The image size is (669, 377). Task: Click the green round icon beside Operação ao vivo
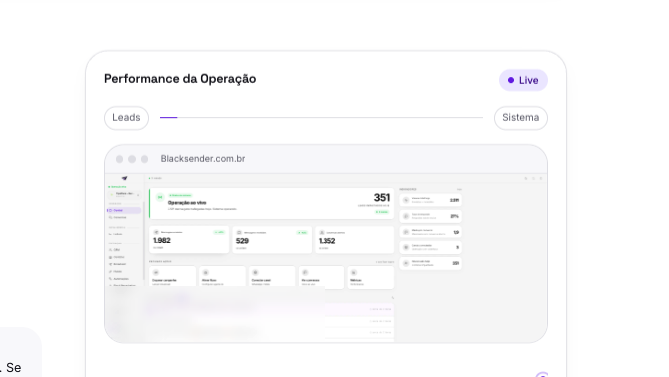(160, 197)
